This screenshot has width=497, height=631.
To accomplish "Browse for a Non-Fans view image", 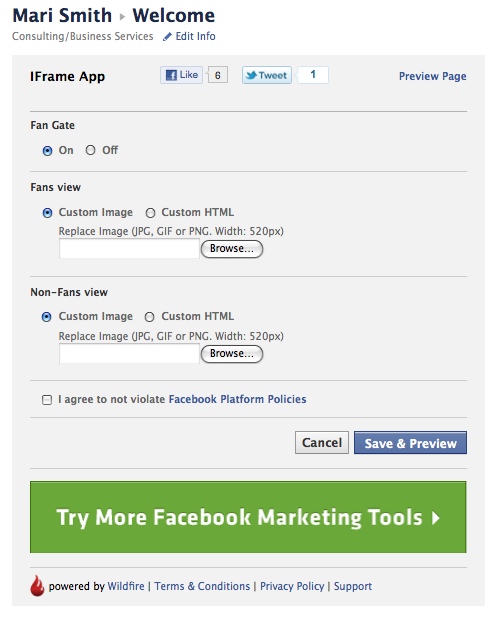I will click(232, 354).
